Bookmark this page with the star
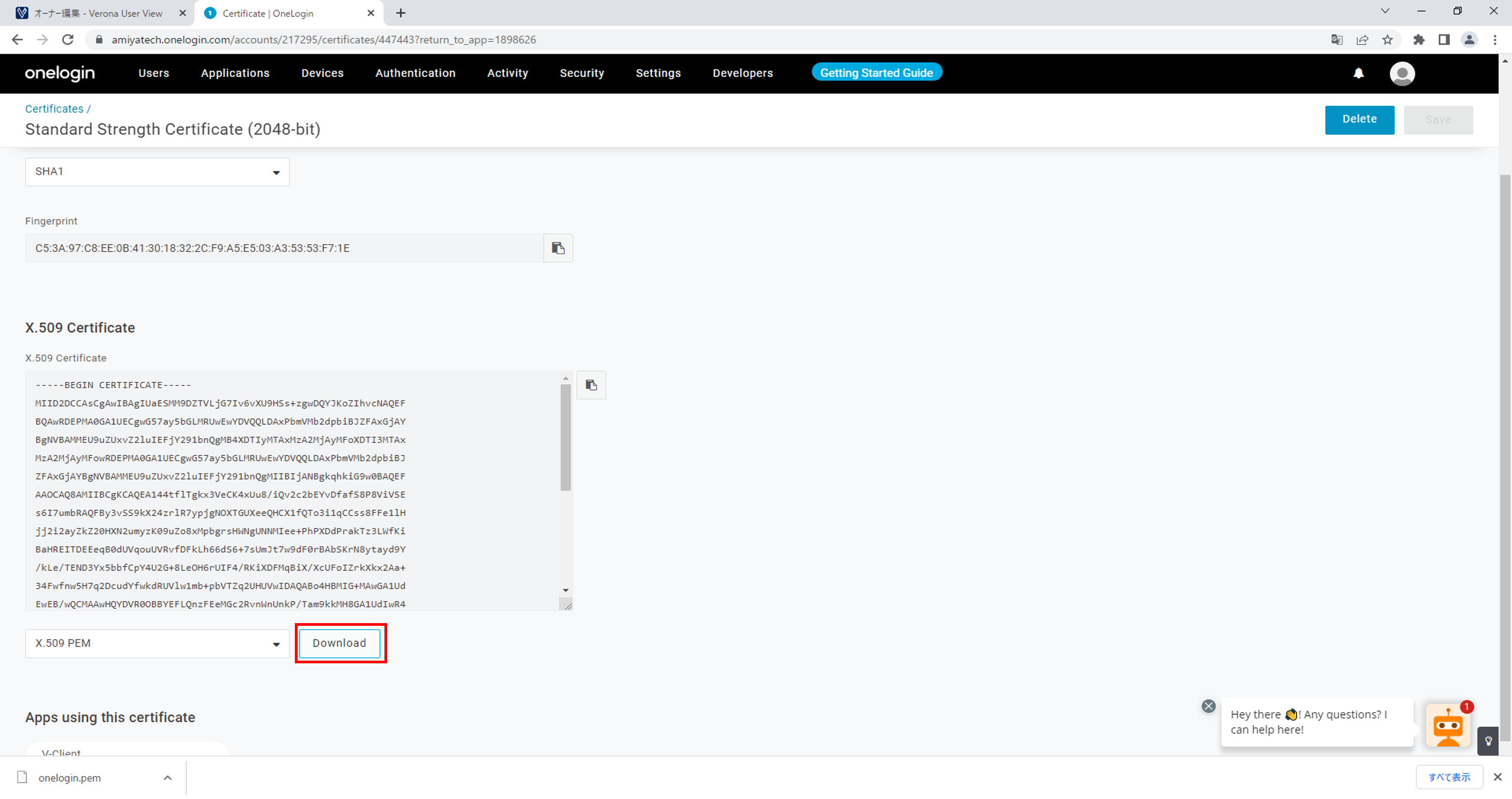Viewport: 1512px width, 799px height. click(x=1388, y=39)
